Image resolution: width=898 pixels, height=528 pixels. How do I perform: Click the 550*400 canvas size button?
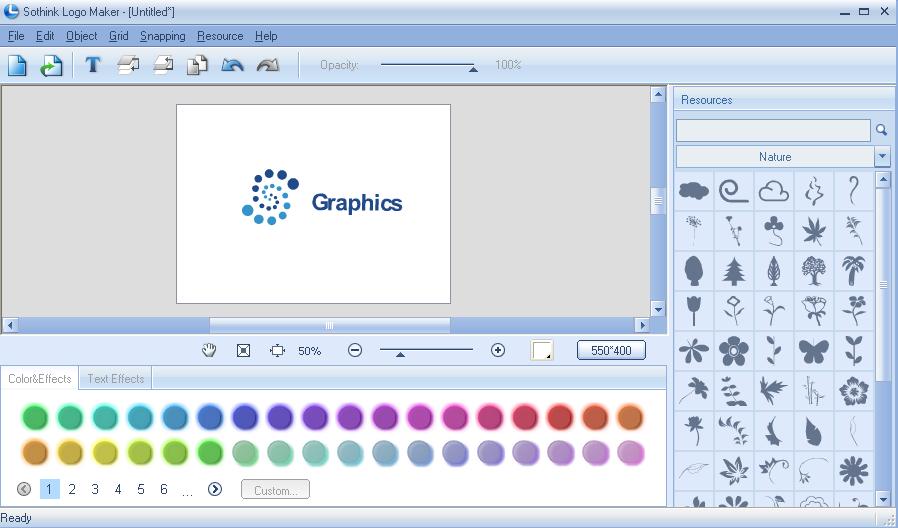tap(611, 350)
